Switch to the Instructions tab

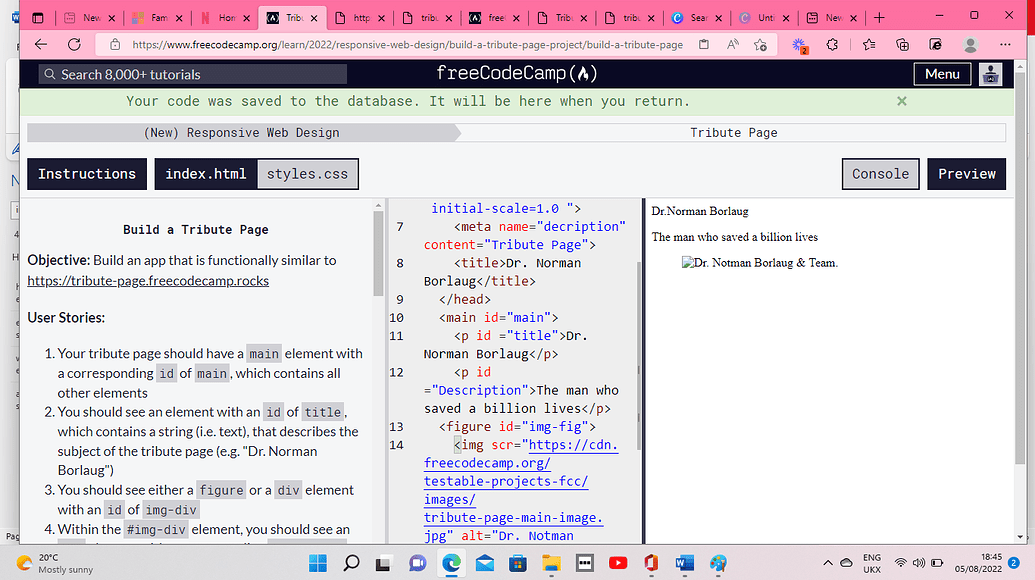(86, 173)
